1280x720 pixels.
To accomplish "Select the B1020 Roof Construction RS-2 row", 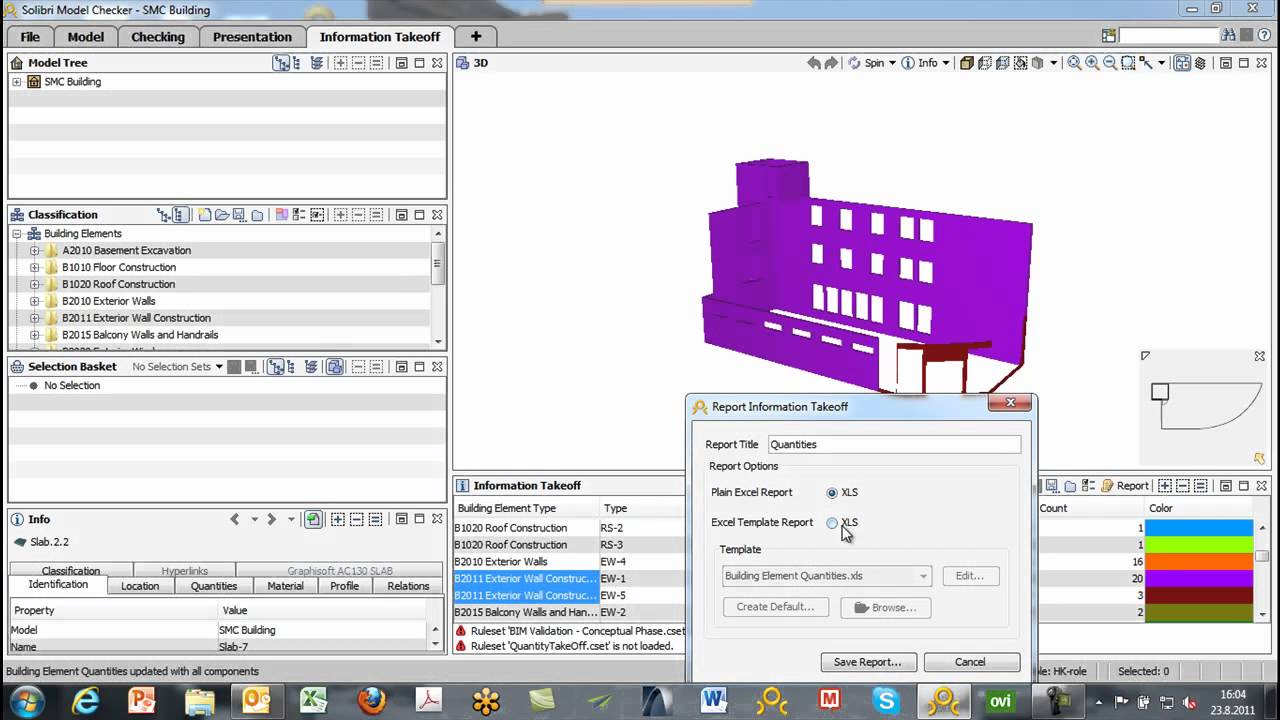I will tap(570, 528).
